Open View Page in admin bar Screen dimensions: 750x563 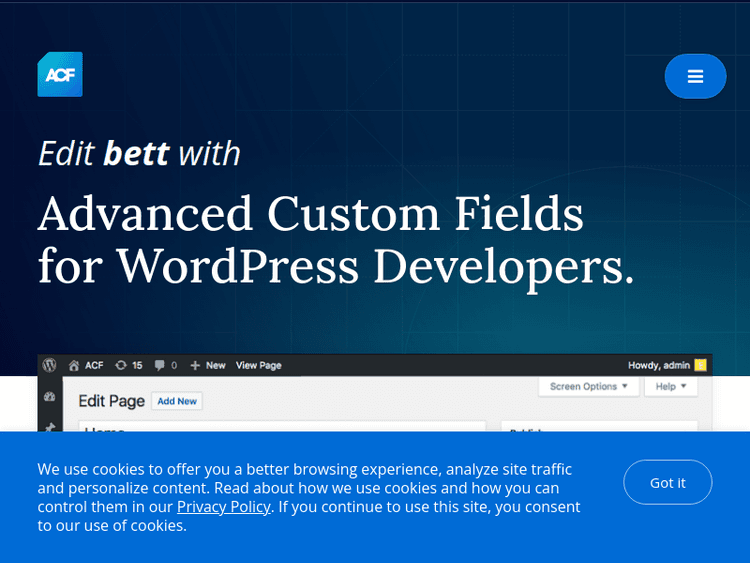[x=258, y=365]
